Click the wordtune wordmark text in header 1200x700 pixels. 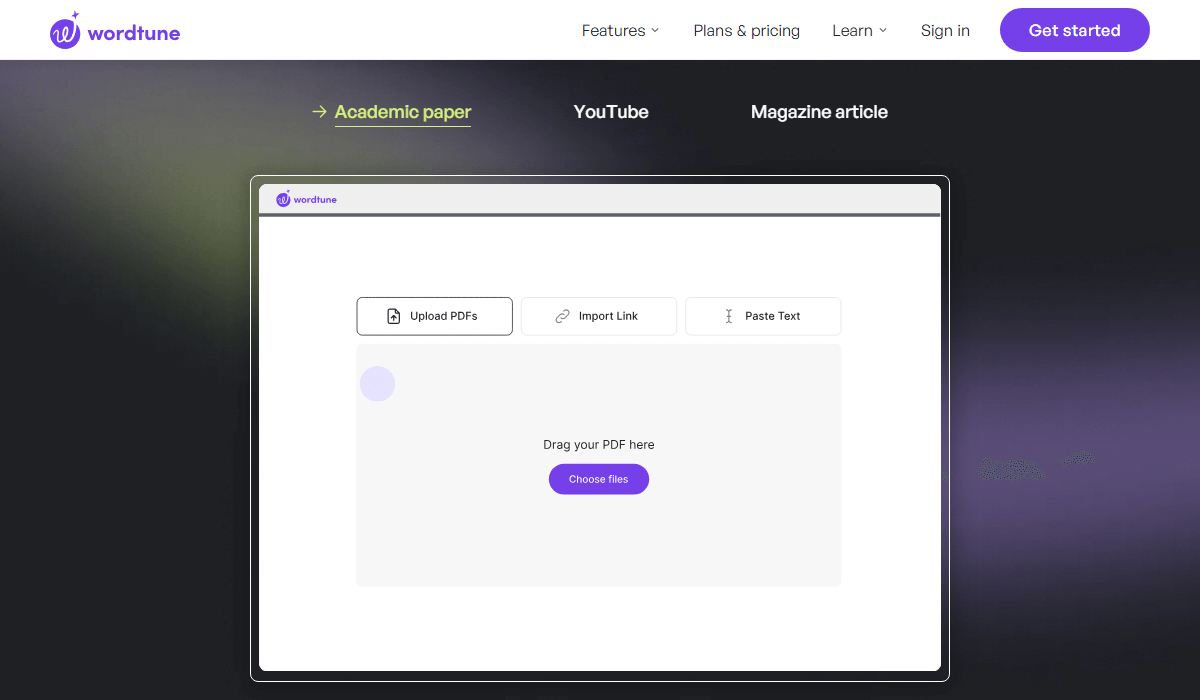[x=134, y=33]
